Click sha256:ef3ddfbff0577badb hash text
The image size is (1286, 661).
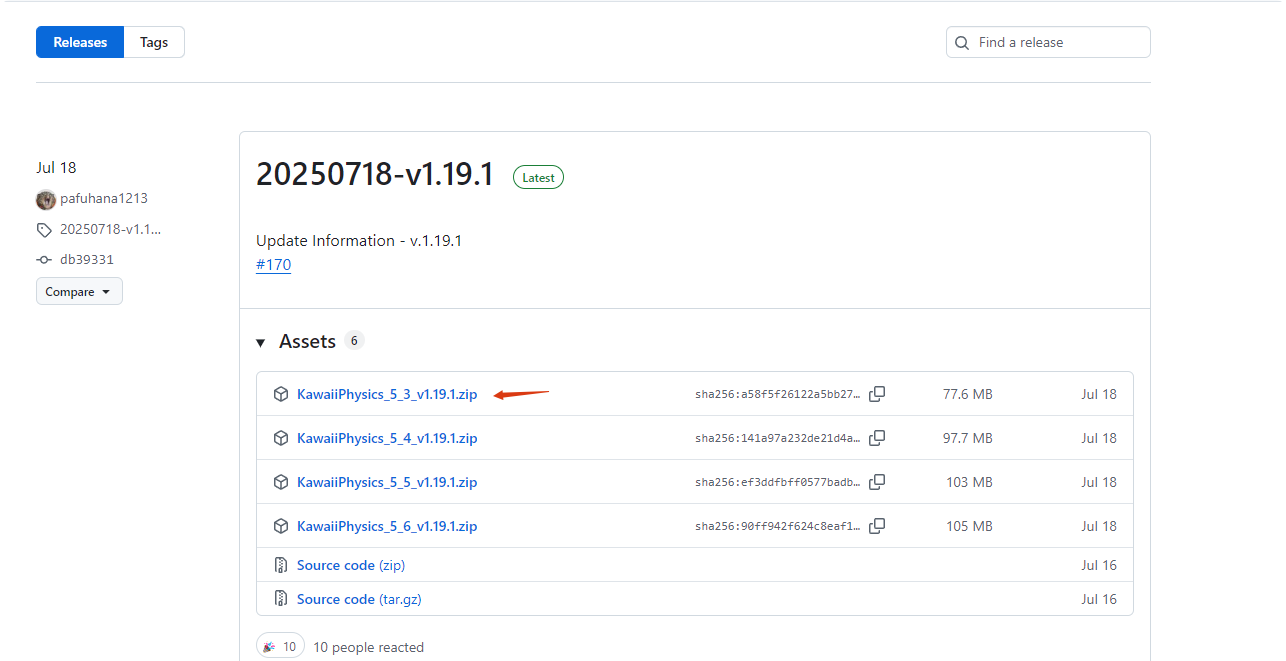(778, 482)
